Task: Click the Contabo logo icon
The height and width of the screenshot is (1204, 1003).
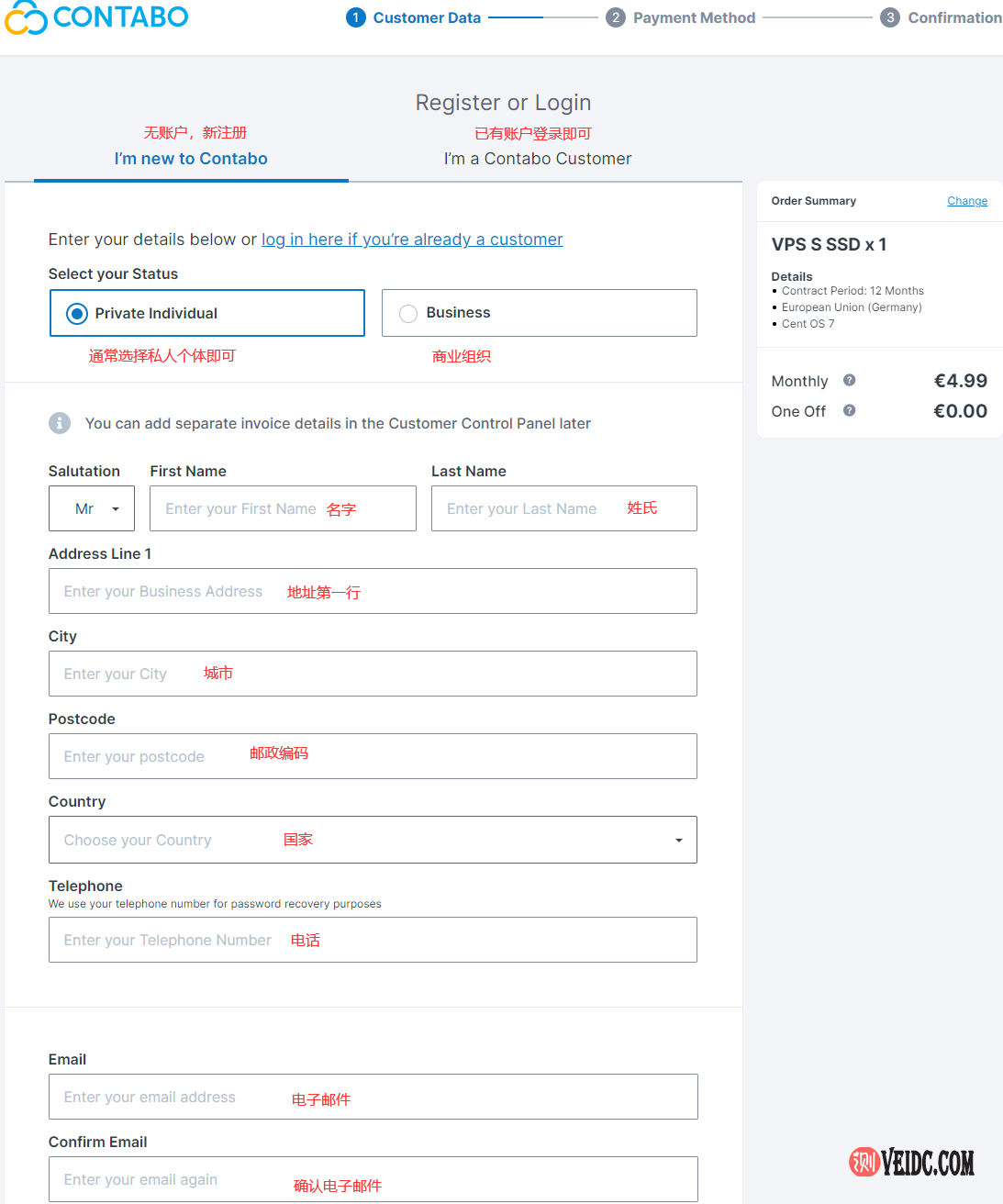Action: [26, 17]
